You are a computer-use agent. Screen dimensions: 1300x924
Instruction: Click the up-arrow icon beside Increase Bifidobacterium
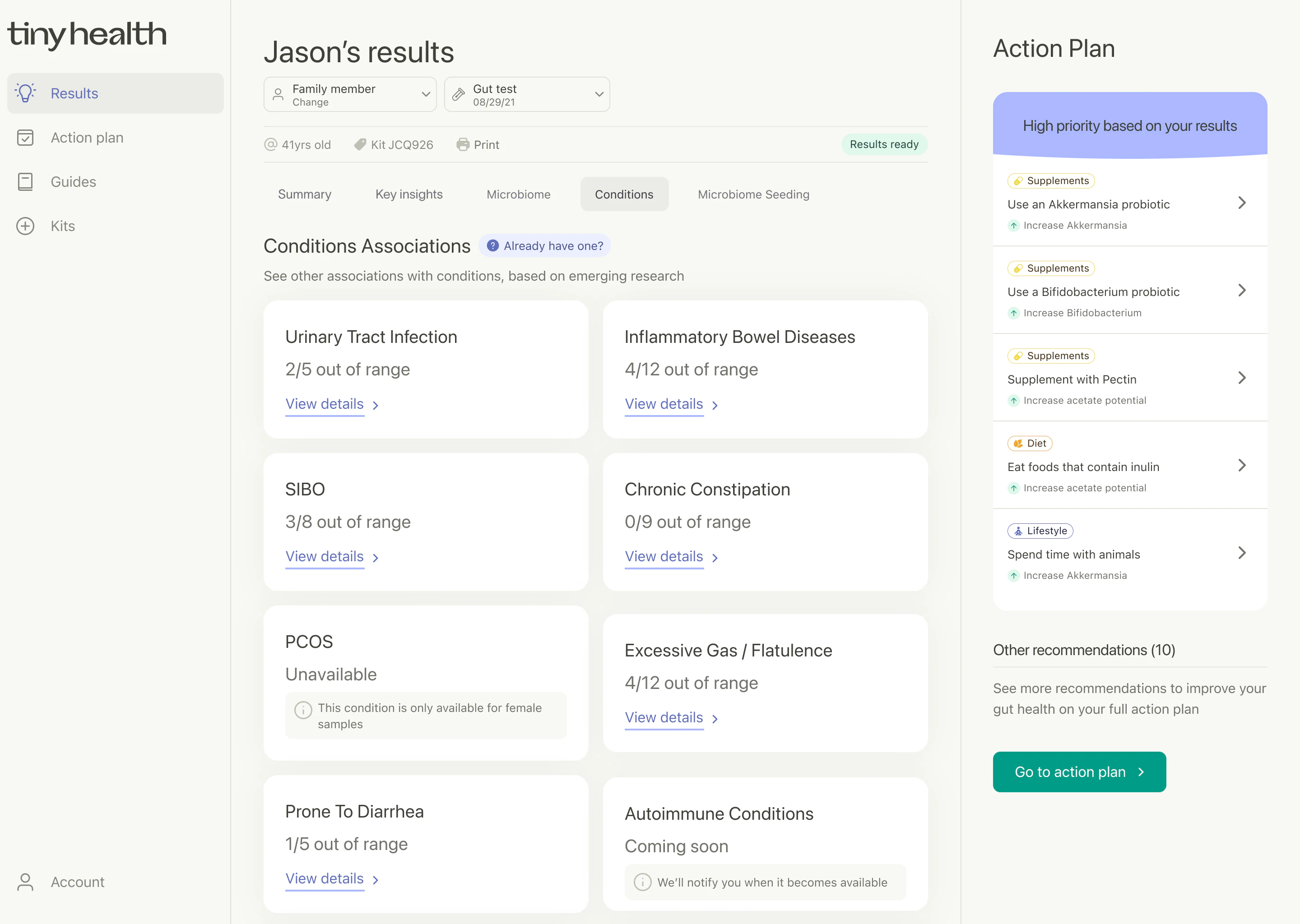[x=1014, y=313]
